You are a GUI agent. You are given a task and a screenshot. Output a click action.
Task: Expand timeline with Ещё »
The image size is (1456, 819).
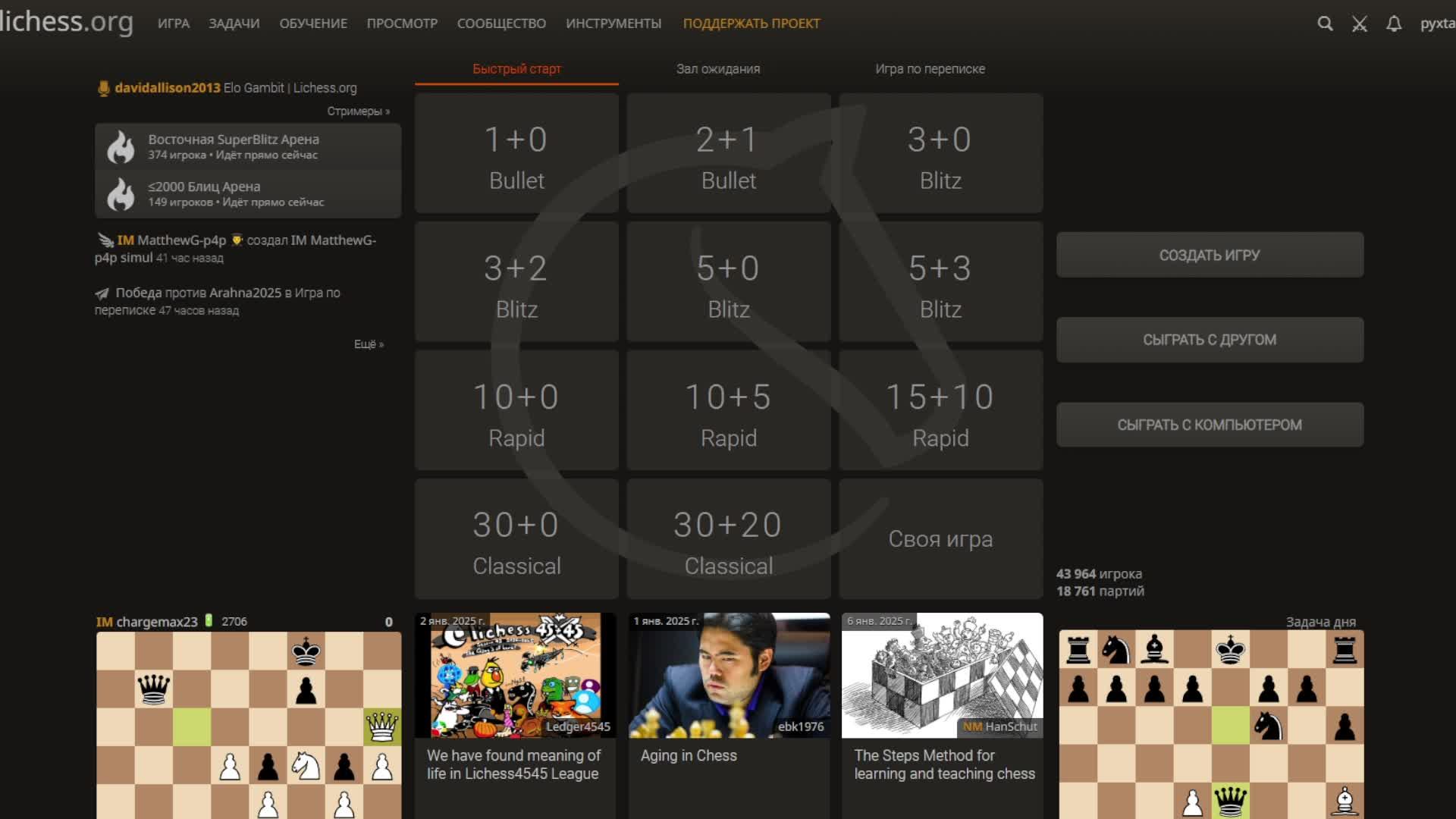point(369,344)
